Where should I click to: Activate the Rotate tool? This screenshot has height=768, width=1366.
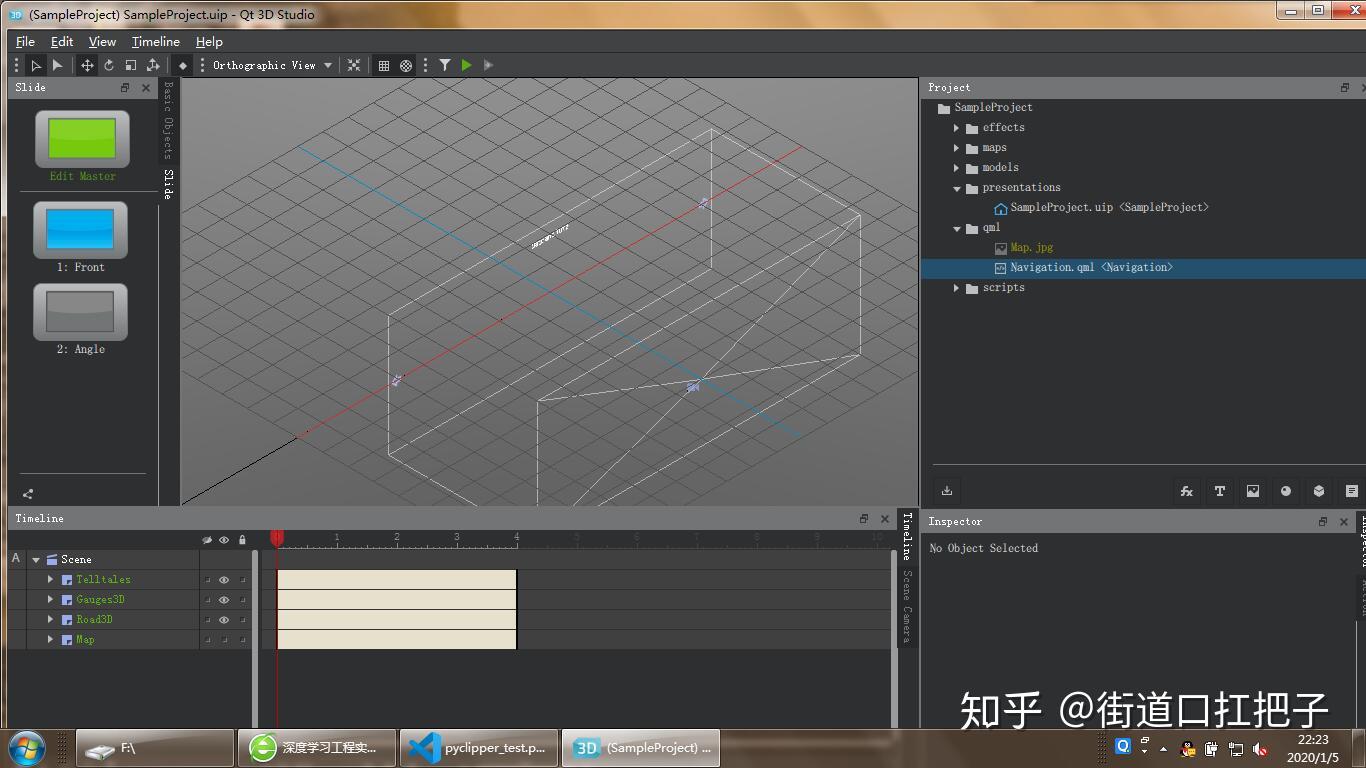(x=108, y=65)
